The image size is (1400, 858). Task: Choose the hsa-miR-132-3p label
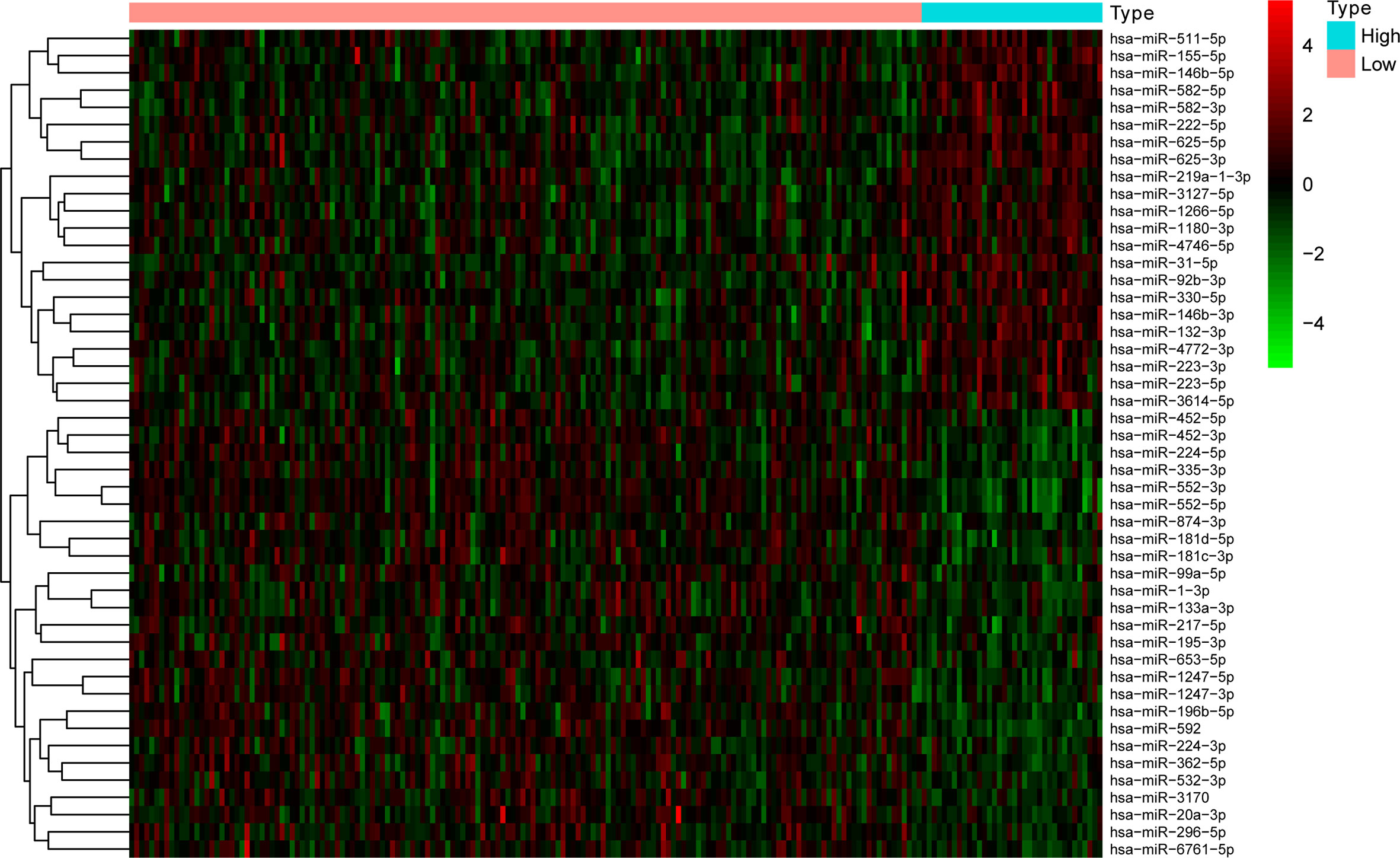click(1168, 332)
